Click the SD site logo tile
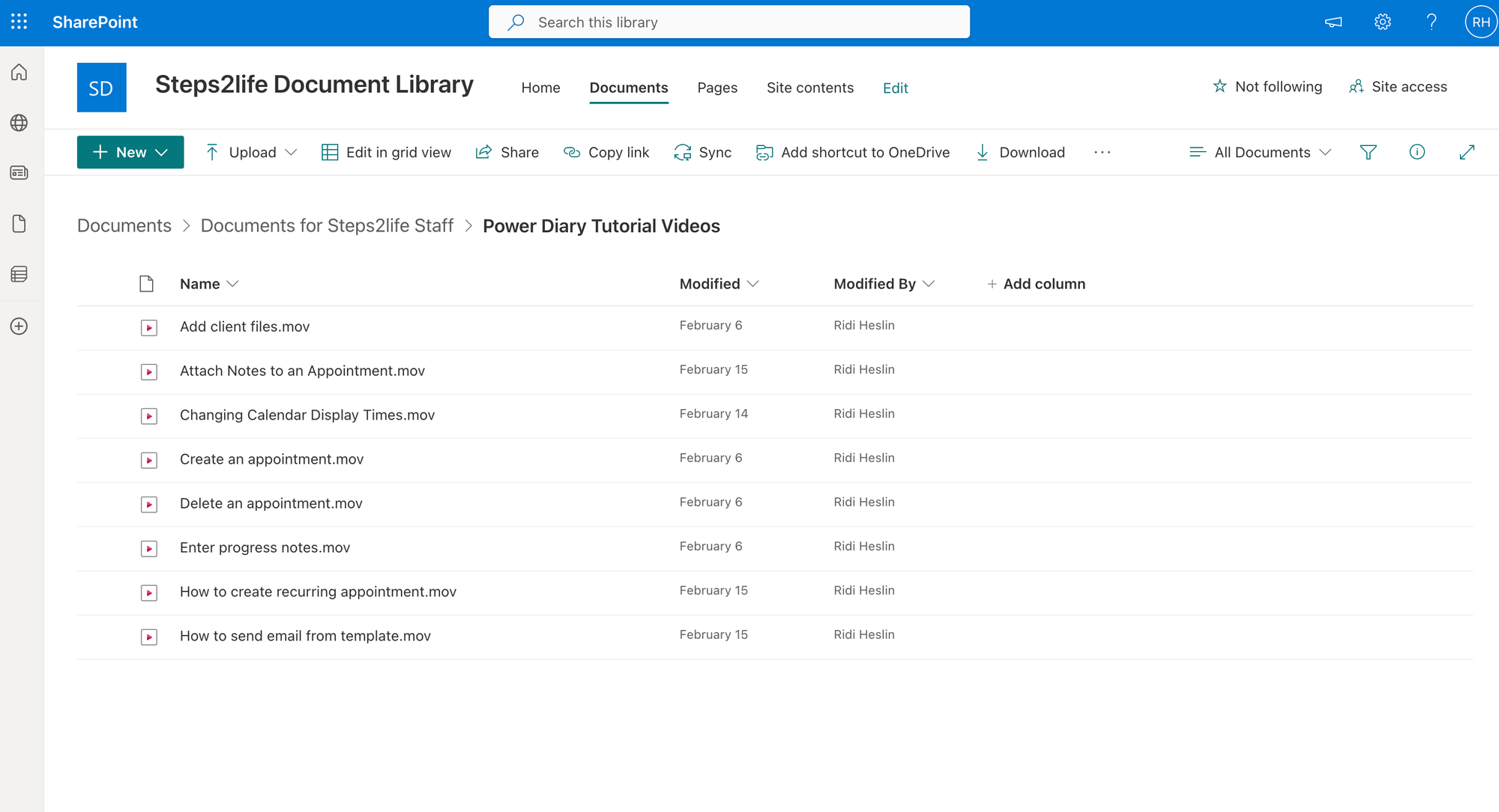Viewport: 1499px width, 812px height. 101,88
